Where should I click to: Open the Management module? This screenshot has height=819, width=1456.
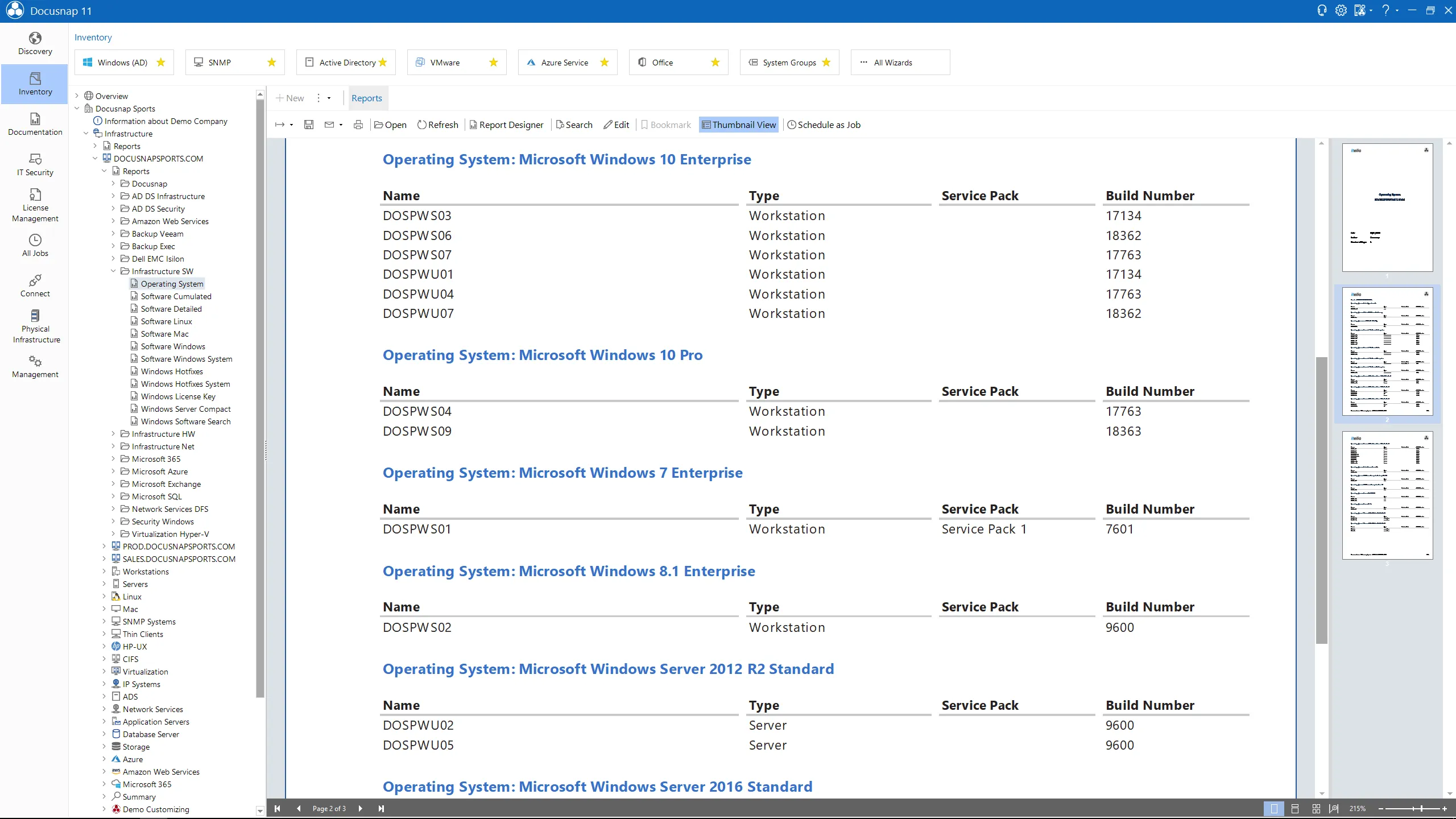pos(35,367)
